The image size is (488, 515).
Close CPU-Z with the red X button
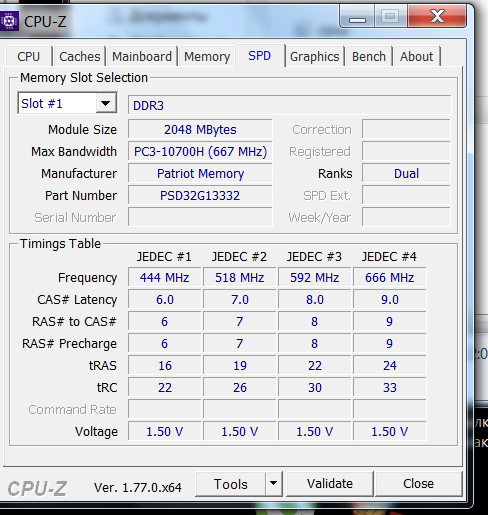437,16
